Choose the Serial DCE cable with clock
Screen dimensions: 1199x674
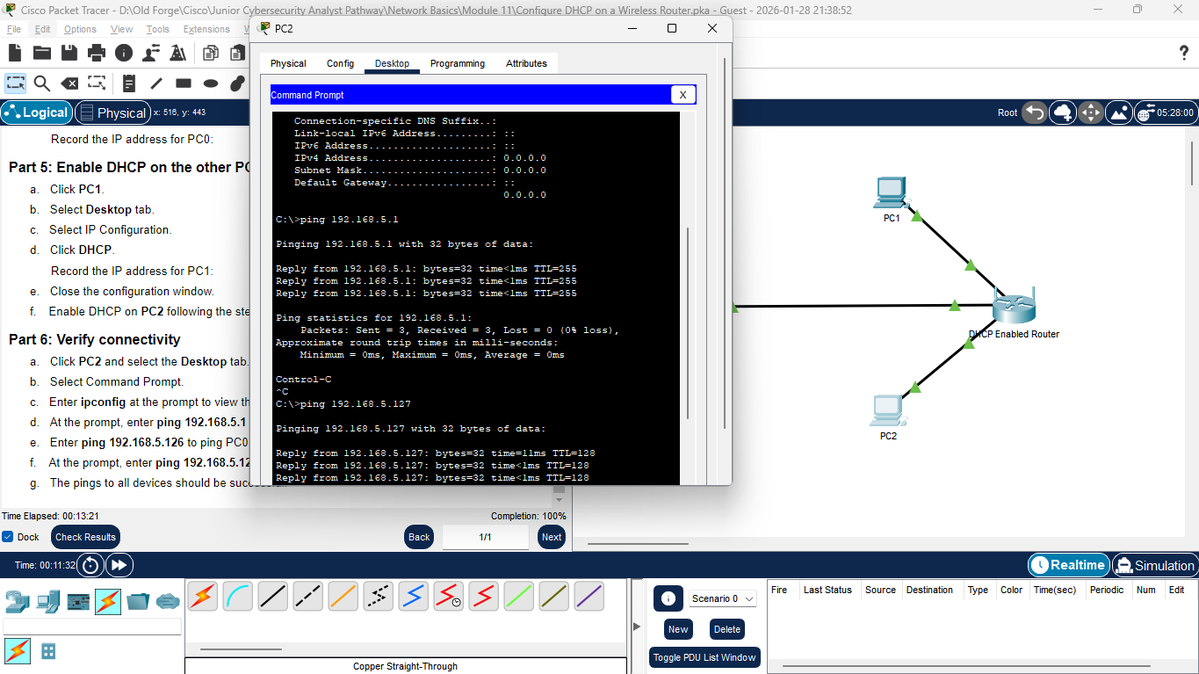[x=448, y=597]
